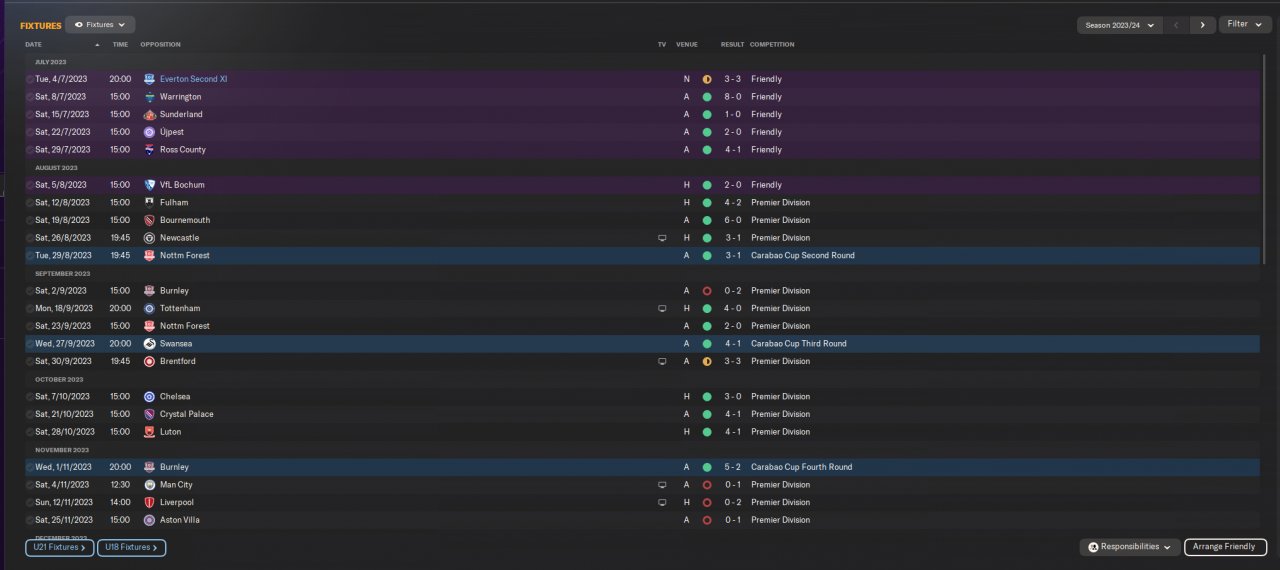
Task: Click the green win indicator for Warrington
Action: click(707, 97)
